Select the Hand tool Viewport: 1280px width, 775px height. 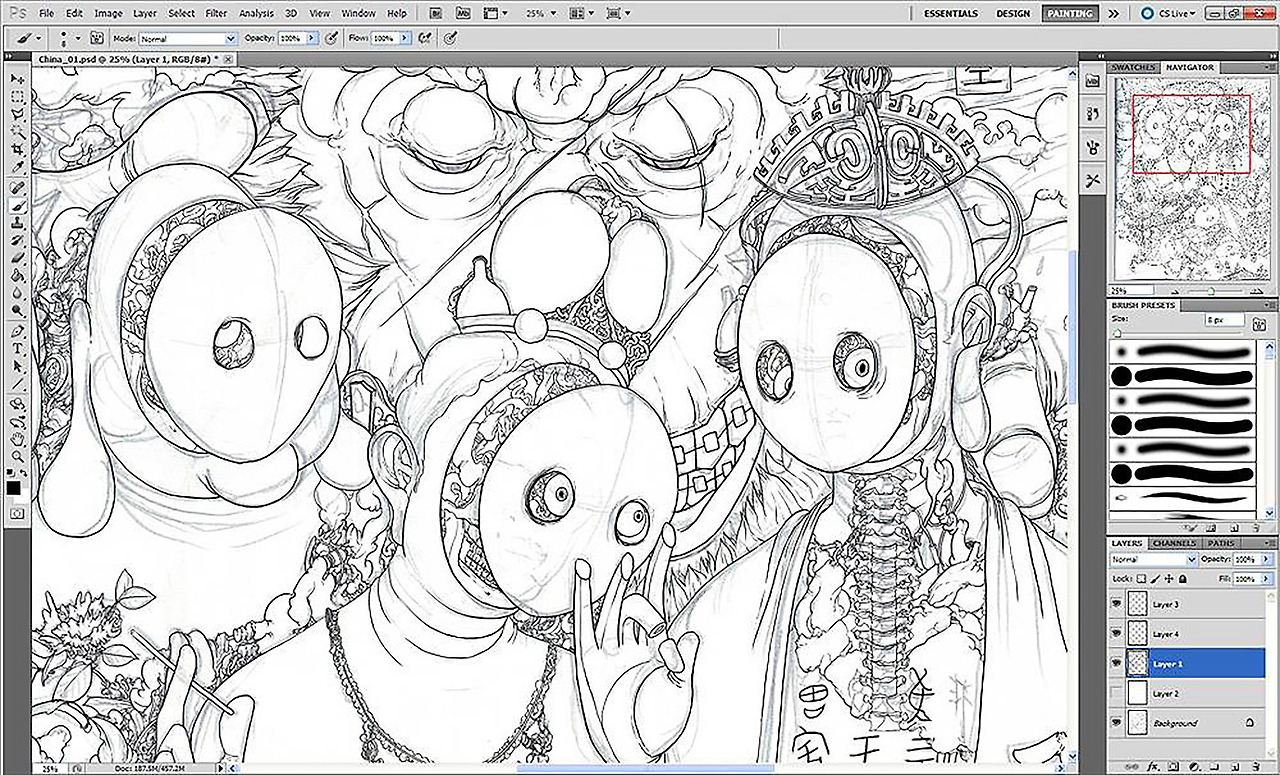click(17, 440)
